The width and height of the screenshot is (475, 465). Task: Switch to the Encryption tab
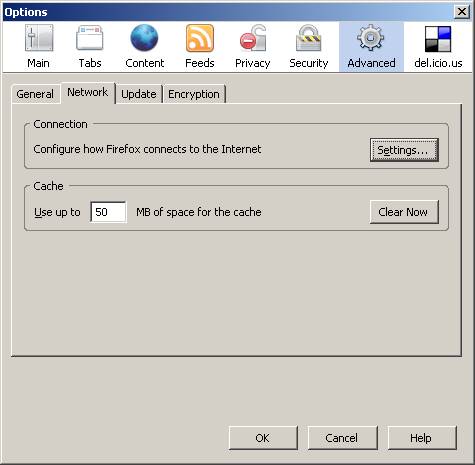coord(194,94)
